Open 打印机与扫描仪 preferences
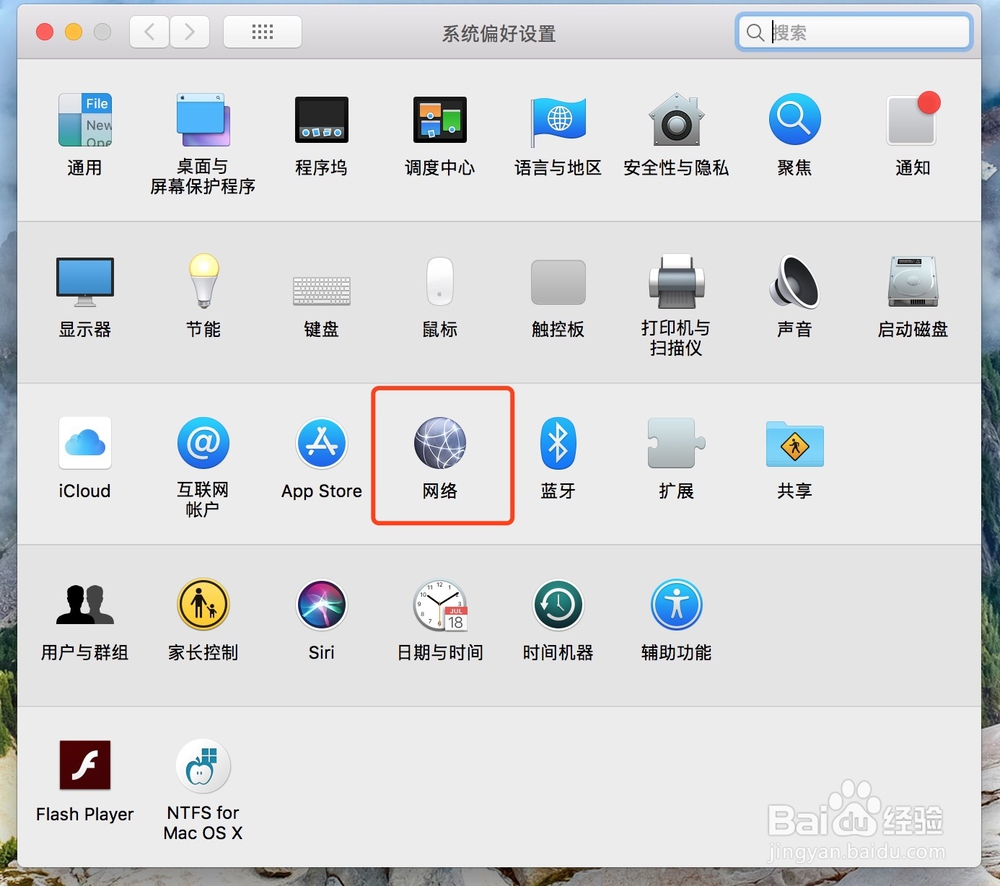The image size is (1000, 886). 676,281
